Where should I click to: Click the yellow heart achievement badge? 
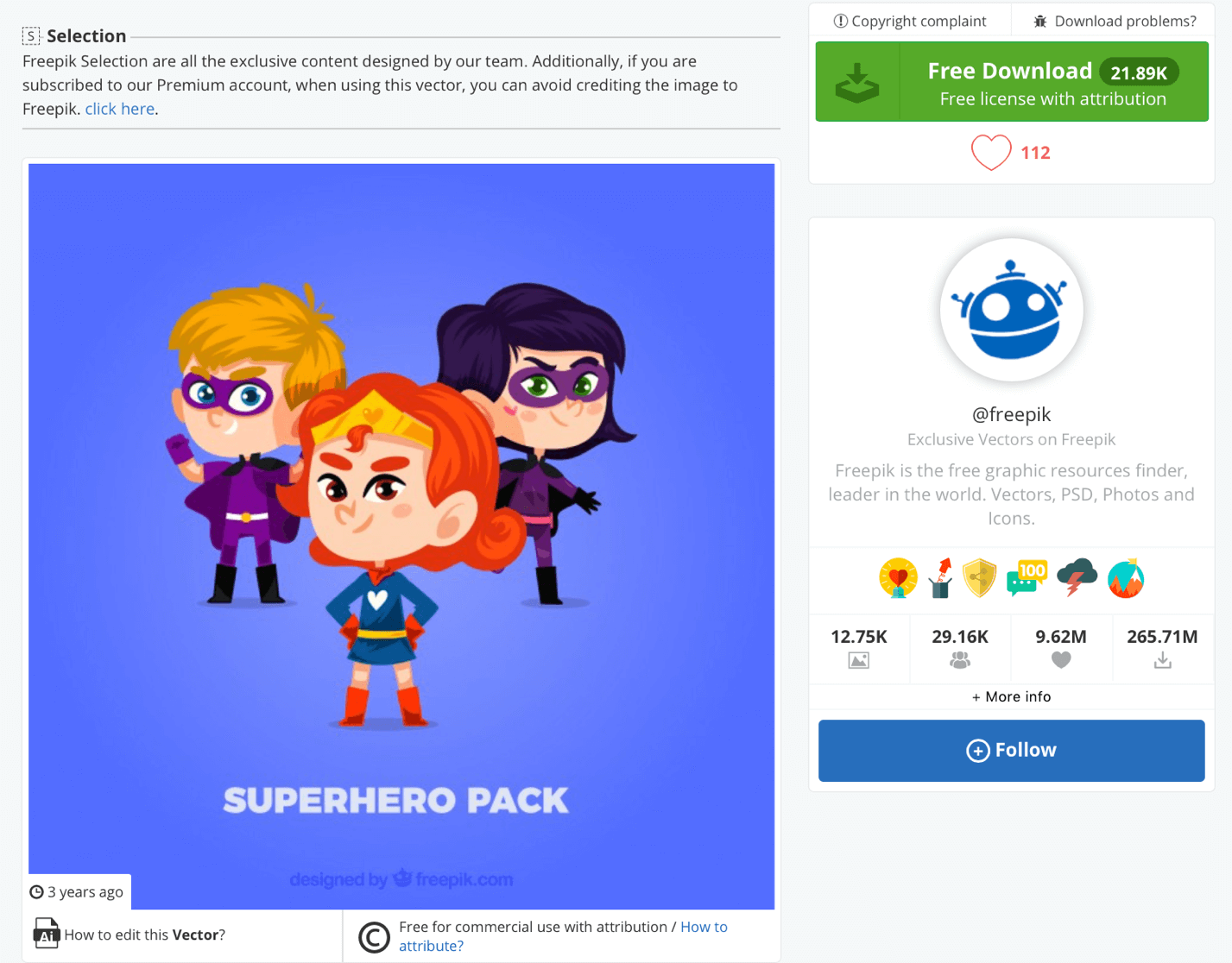click(898, 578)
